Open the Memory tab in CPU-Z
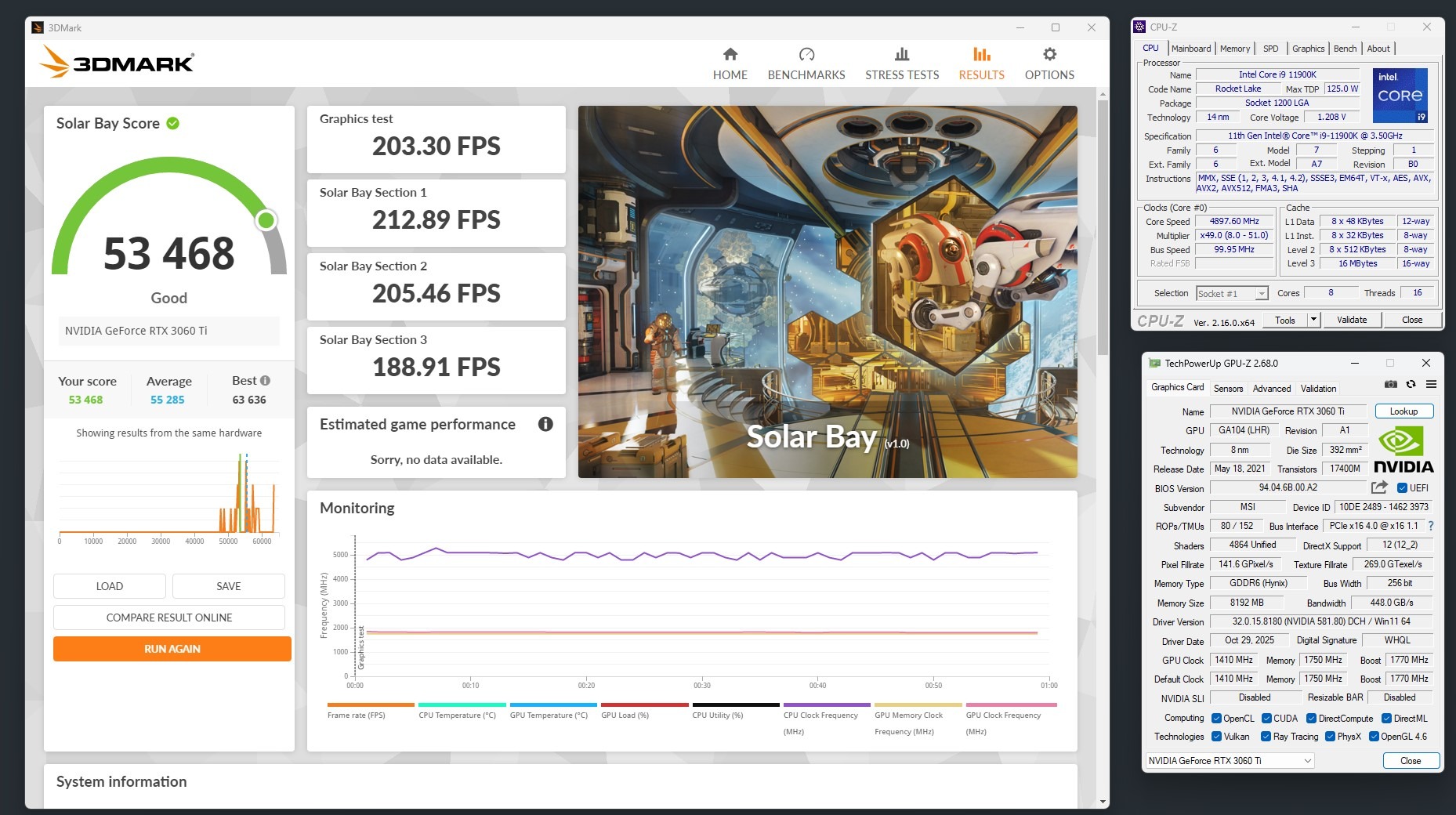Screen dimensions: 1456x815 click(1235, 49)
